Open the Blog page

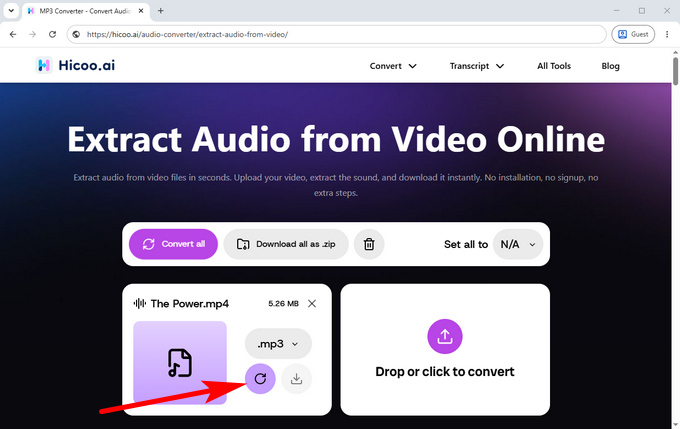tap(610, 66)
